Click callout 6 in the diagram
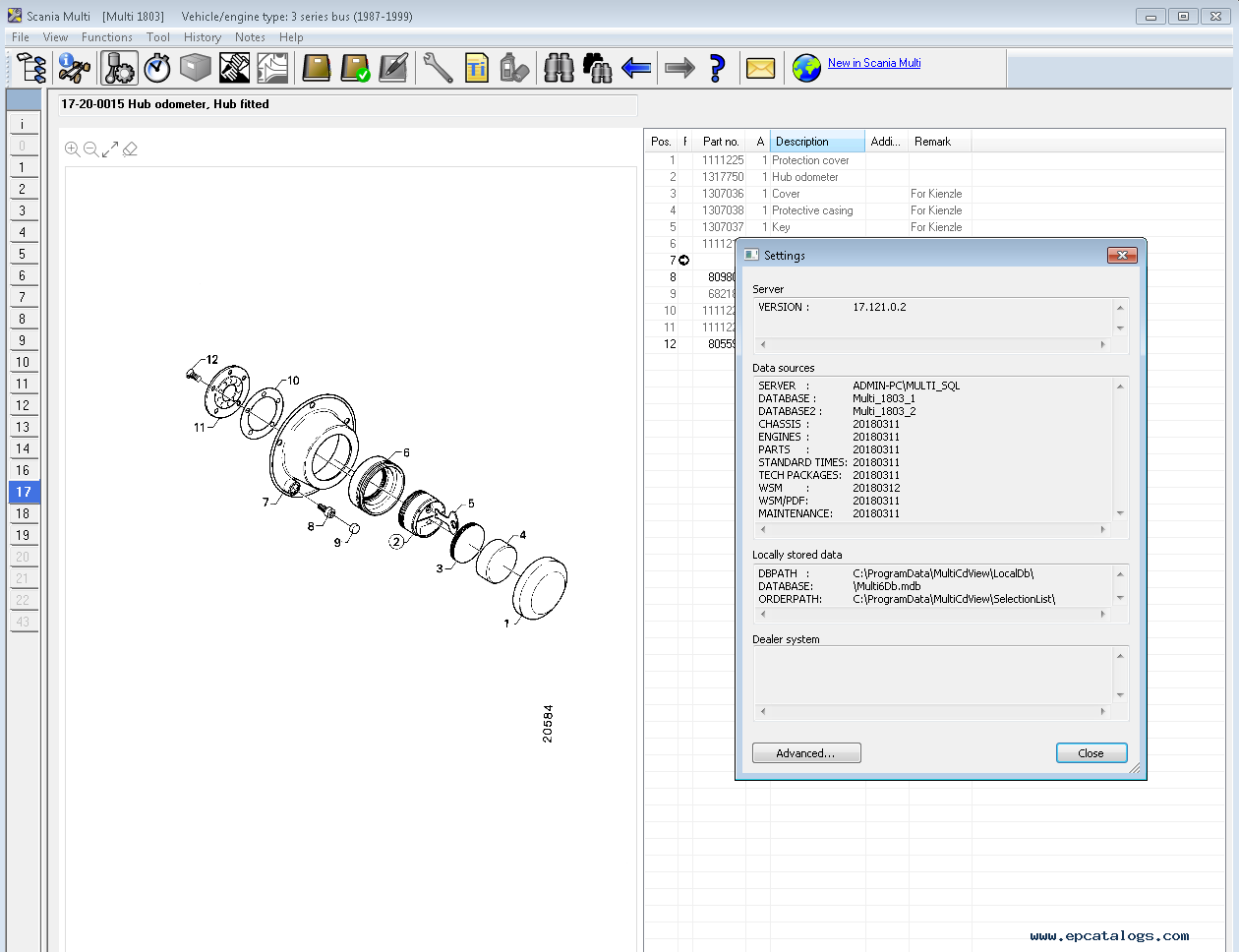Viewport: 1239px width, 952px height. tap(406, 453)
